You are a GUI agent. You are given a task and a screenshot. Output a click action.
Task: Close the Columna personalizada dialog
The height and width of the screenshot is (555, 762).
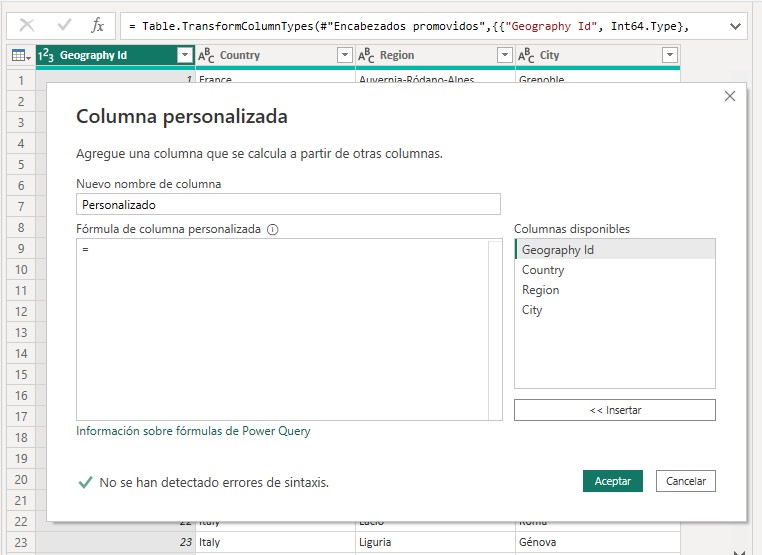(729, 96)
